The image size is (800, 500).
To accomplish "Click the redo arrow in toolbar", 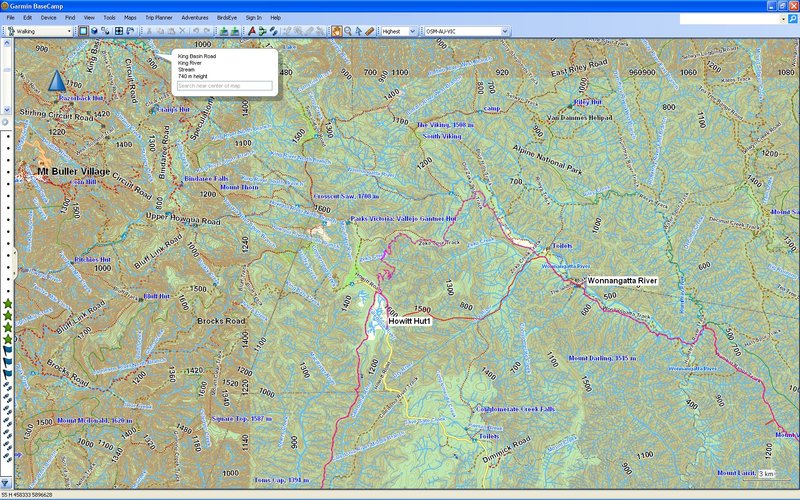I will click(207, 31).
